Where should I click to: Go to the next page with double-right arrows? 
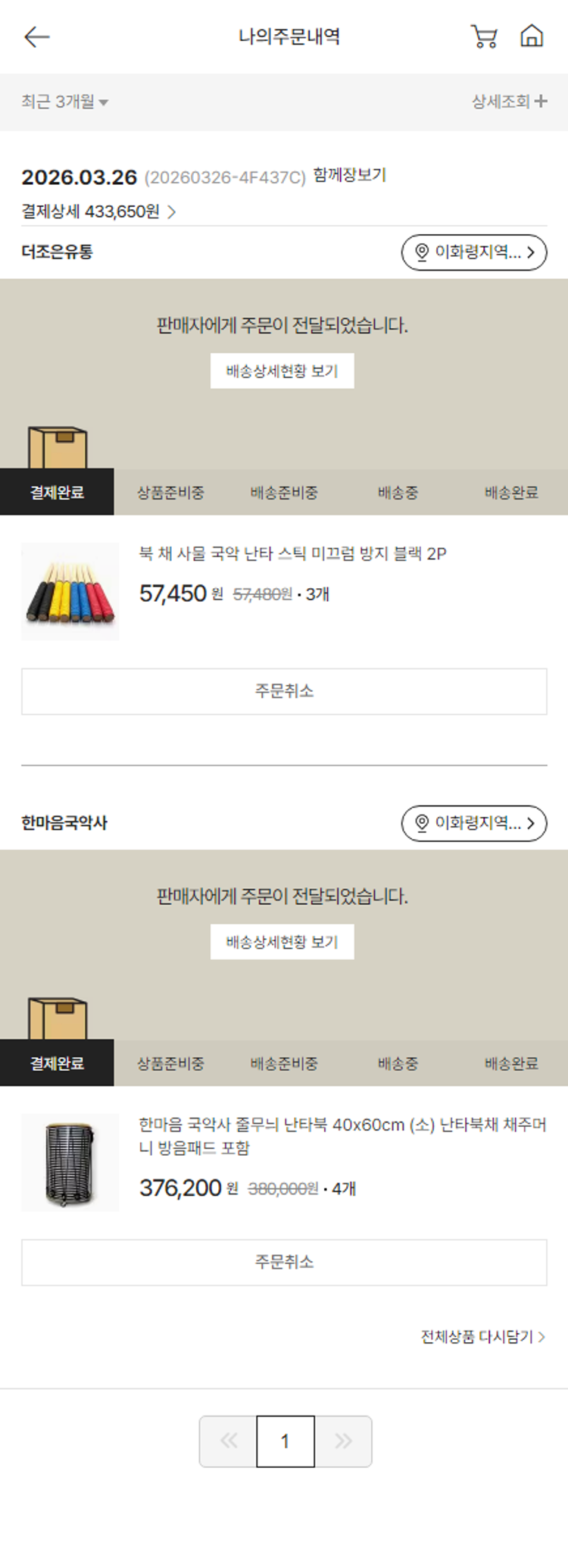(x=343, y=1441)
